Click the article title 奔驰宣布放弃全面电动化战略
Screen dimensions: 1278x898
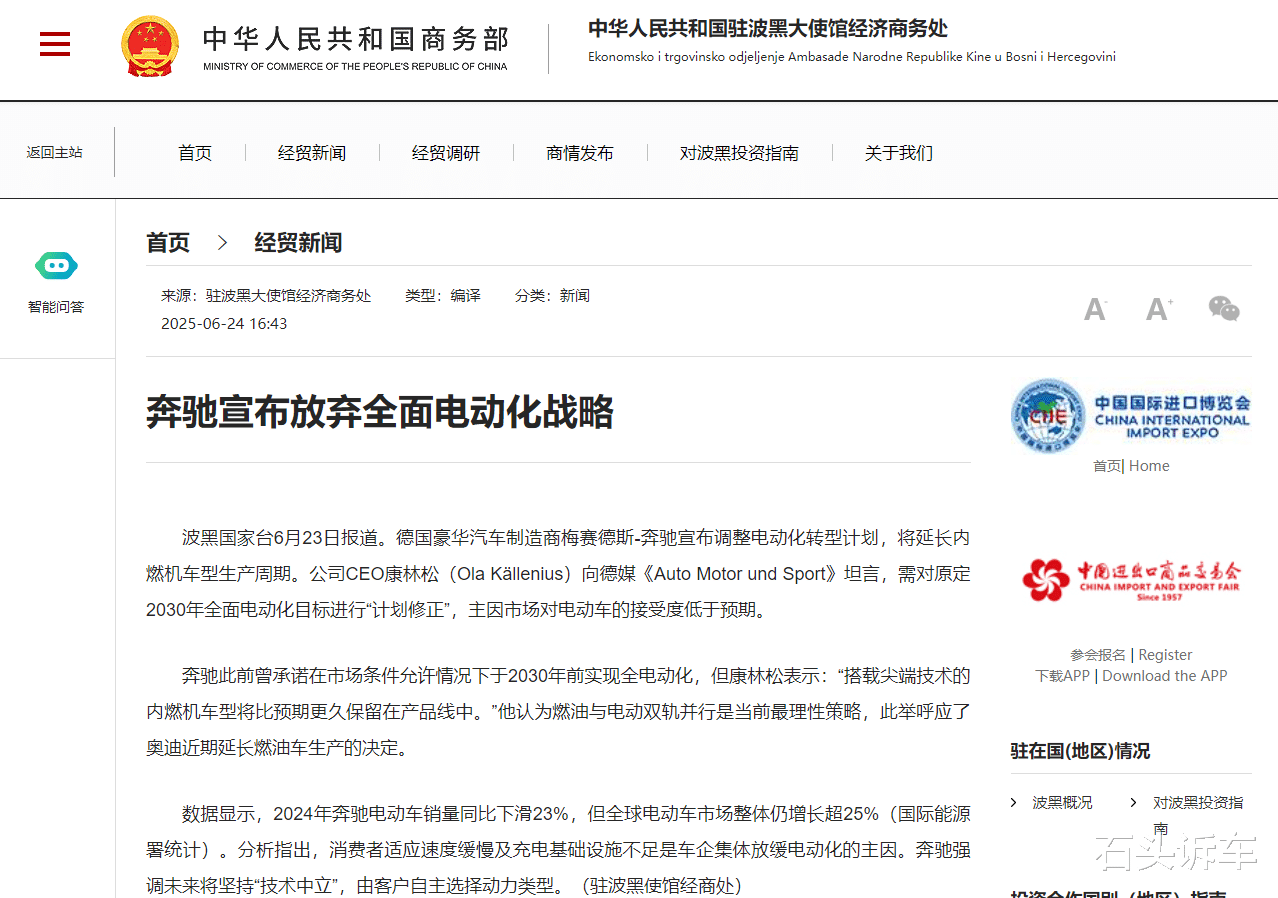(380, 412)
